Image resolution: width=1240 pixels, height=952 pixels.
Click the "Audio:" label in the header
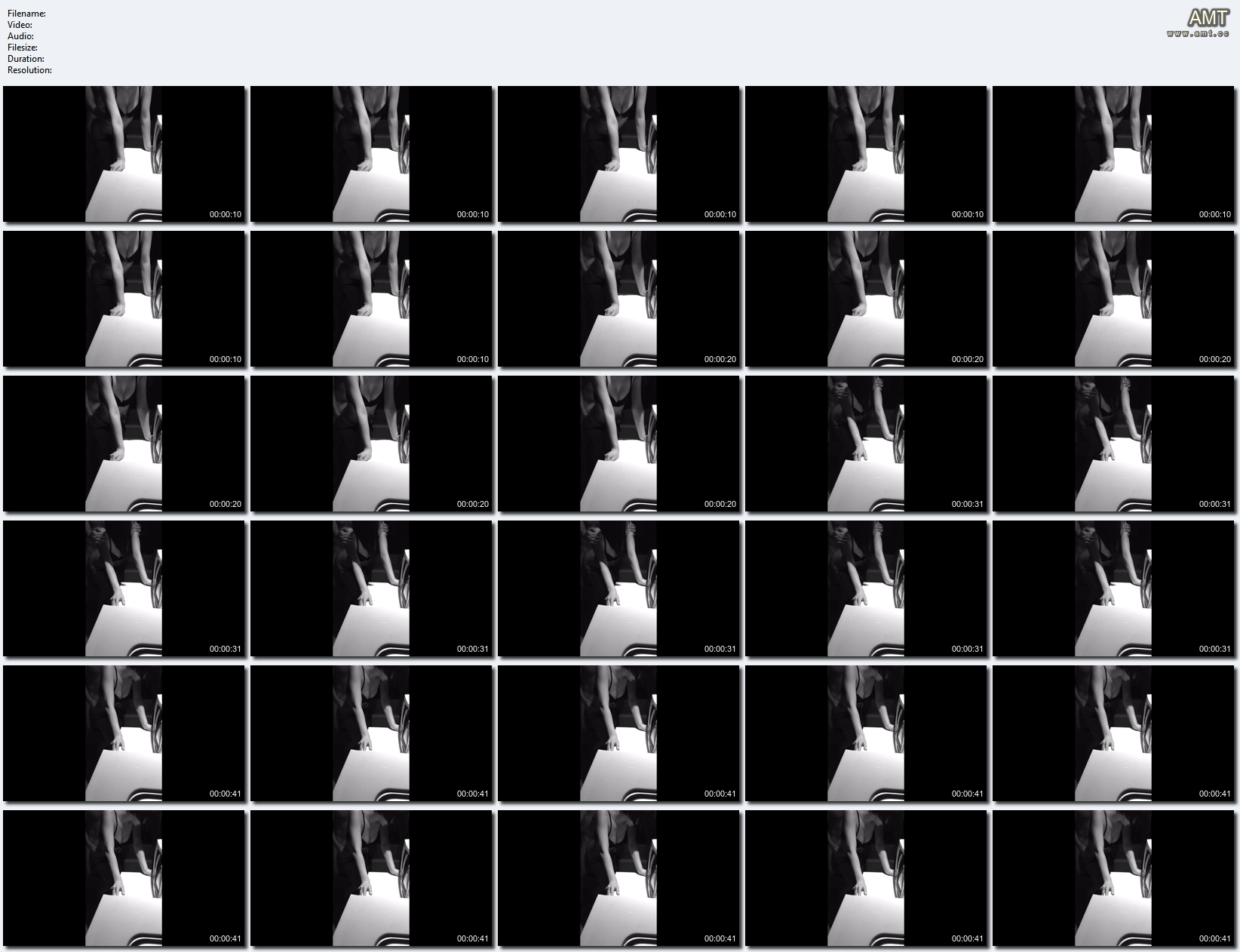click(x=20, y=36)
